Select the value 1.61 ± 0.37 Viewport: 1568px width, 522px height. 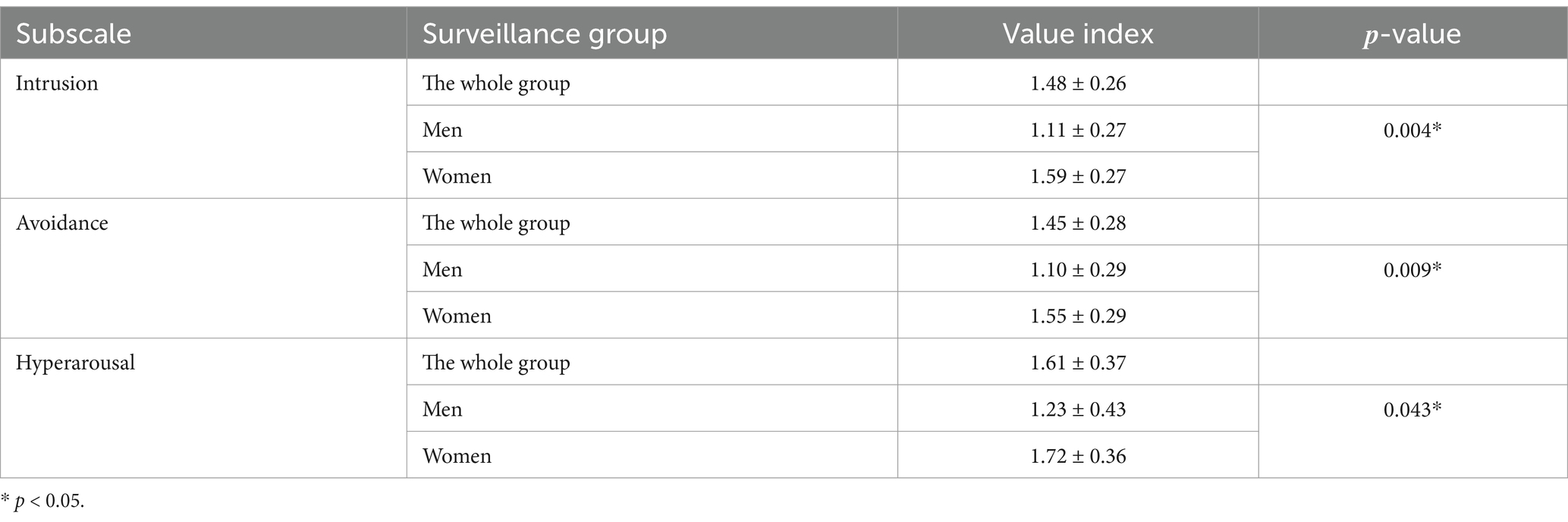[x=1078, y=363]
